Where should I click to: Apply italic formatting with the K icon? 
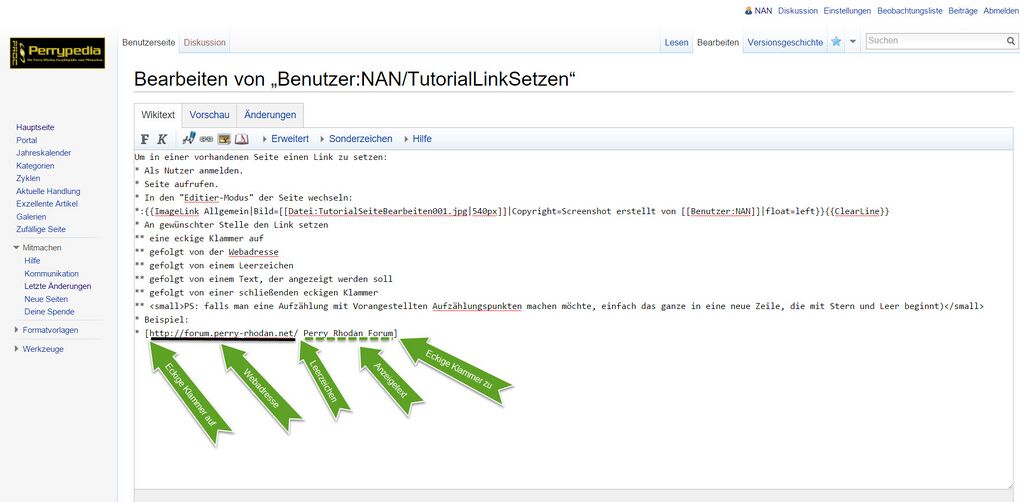click(x=162, y=139)
